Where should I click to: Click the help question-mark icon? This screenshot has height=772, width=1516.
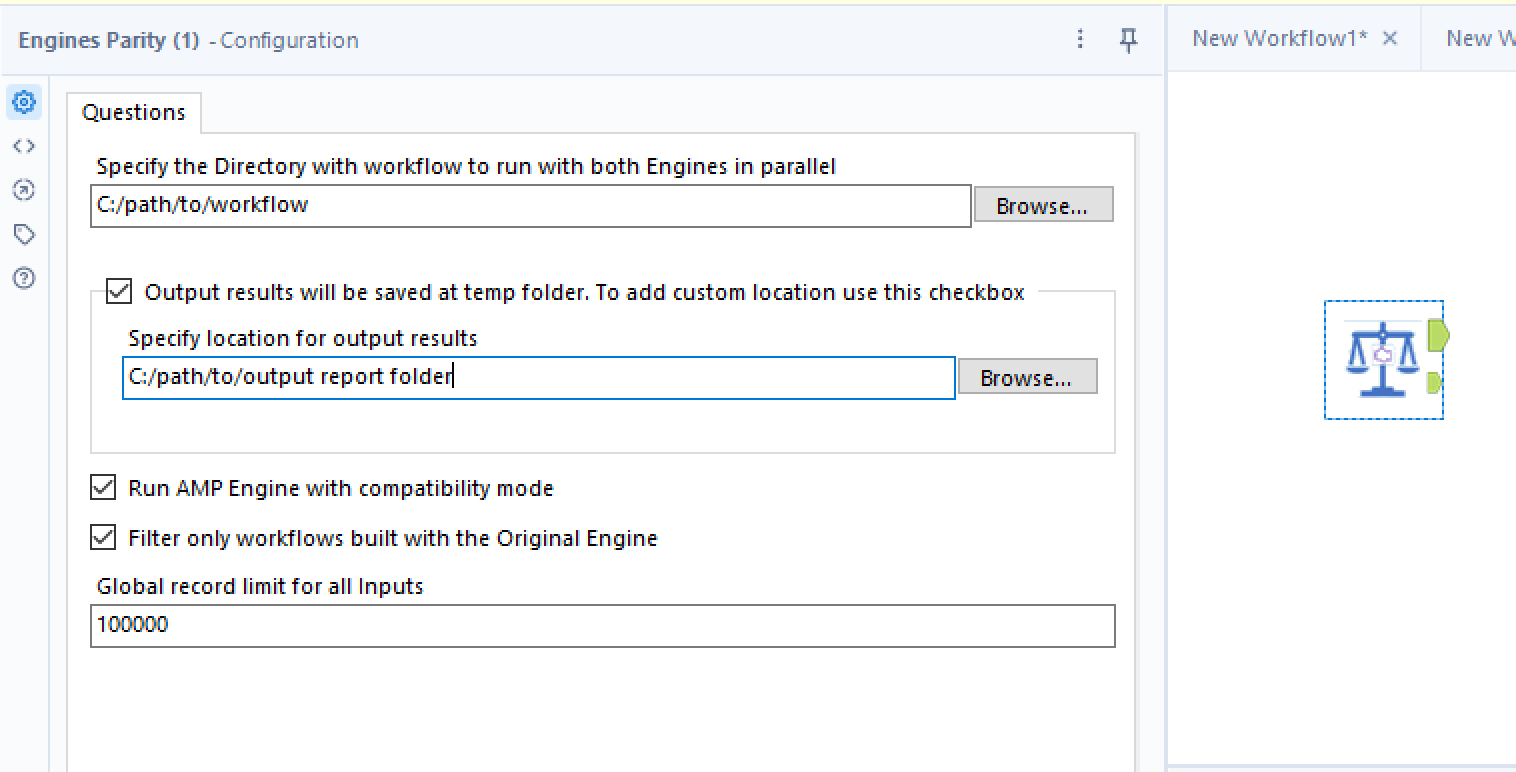[x=24, y=278]
